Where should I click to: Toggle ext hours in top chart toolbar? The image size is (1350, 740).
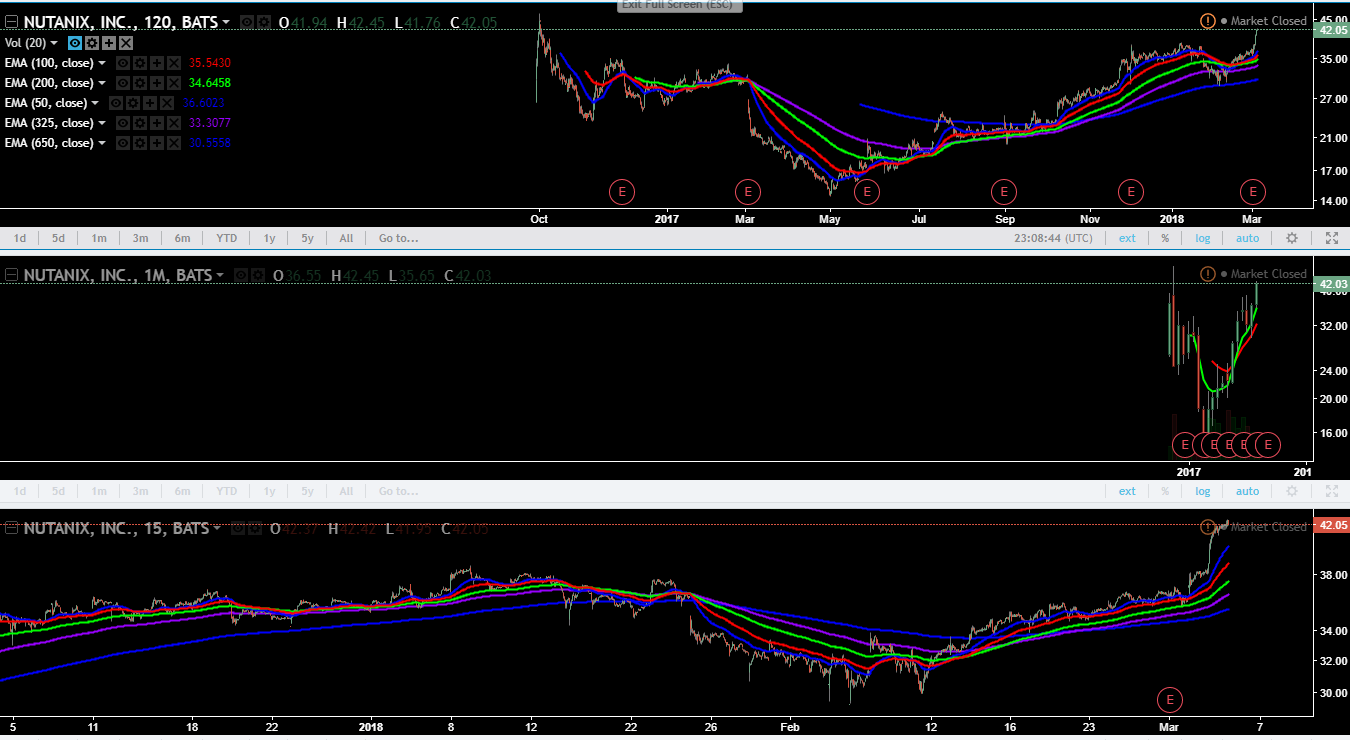(x=1127, y=238)
